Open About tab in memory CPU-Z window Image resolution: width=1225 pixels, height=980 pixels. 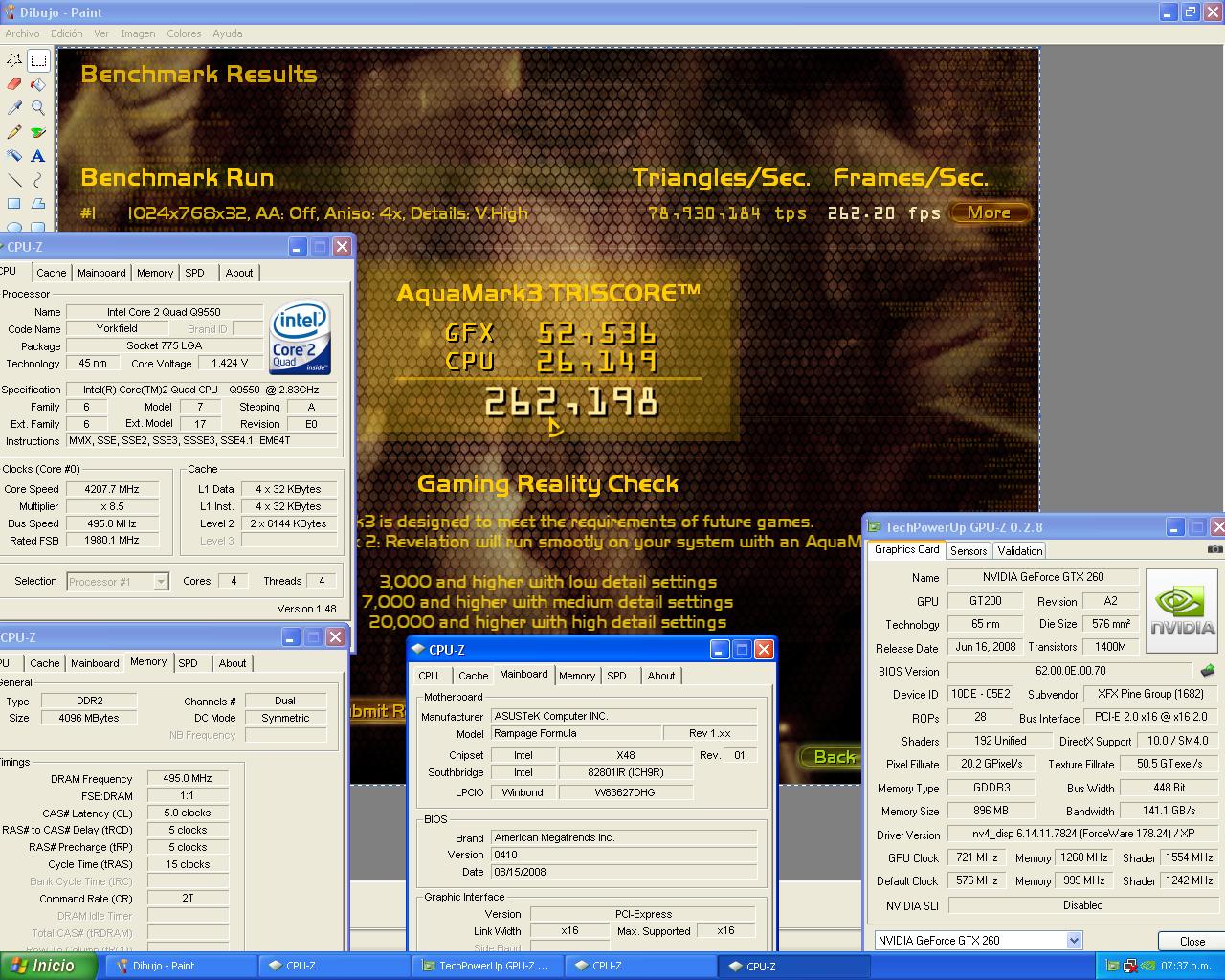tap(233, 663)
